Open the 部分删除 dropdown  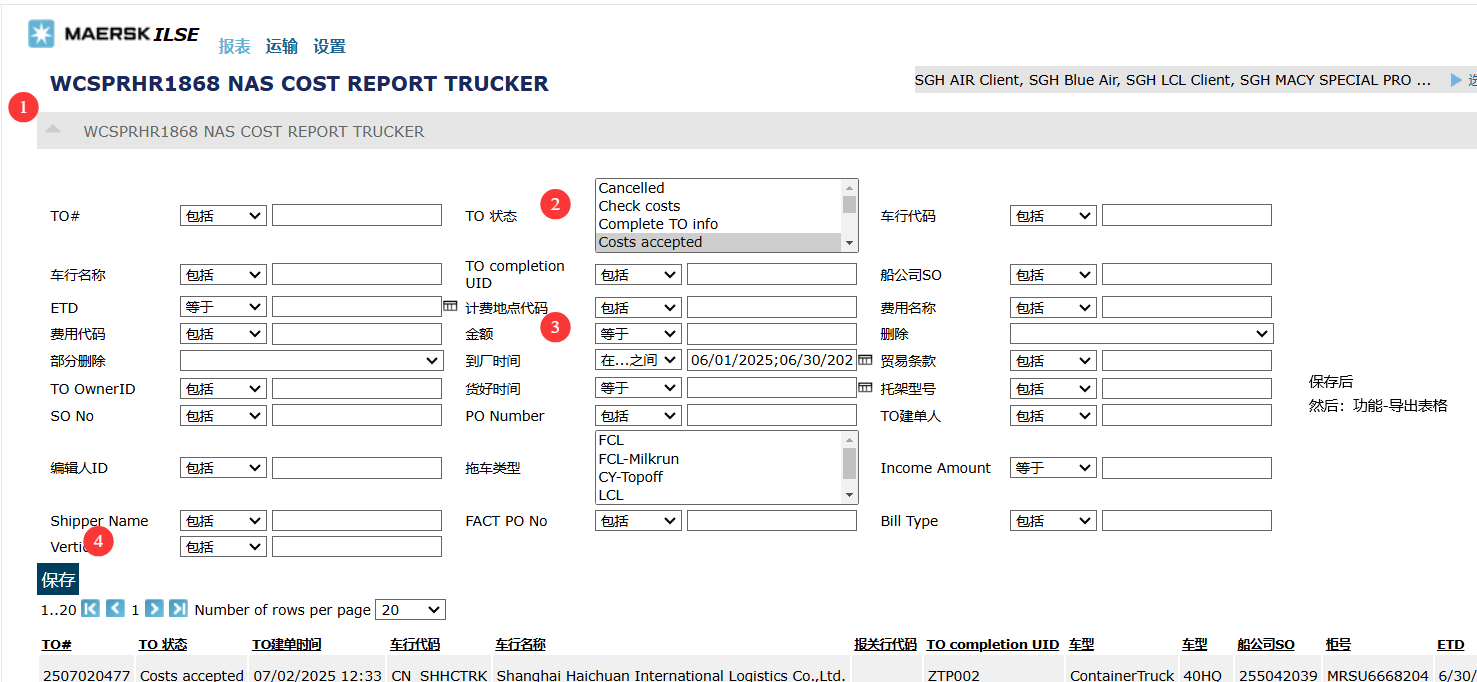[311, 361]
